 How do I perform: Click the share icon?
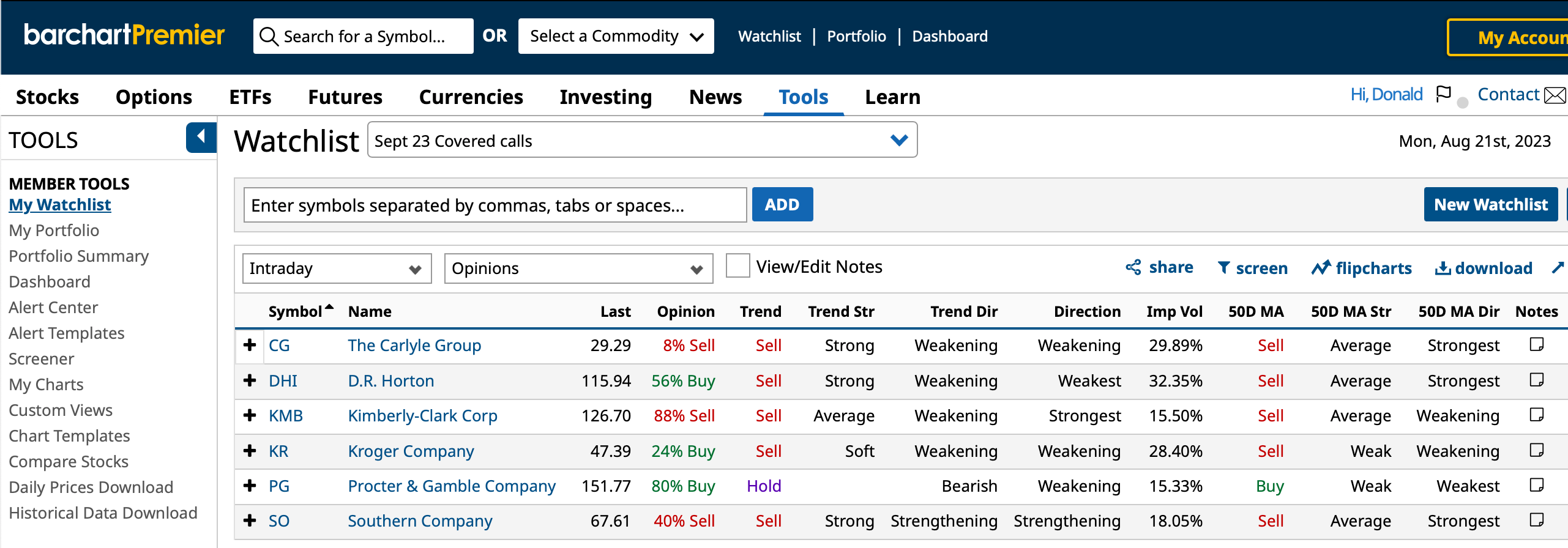1133,267
